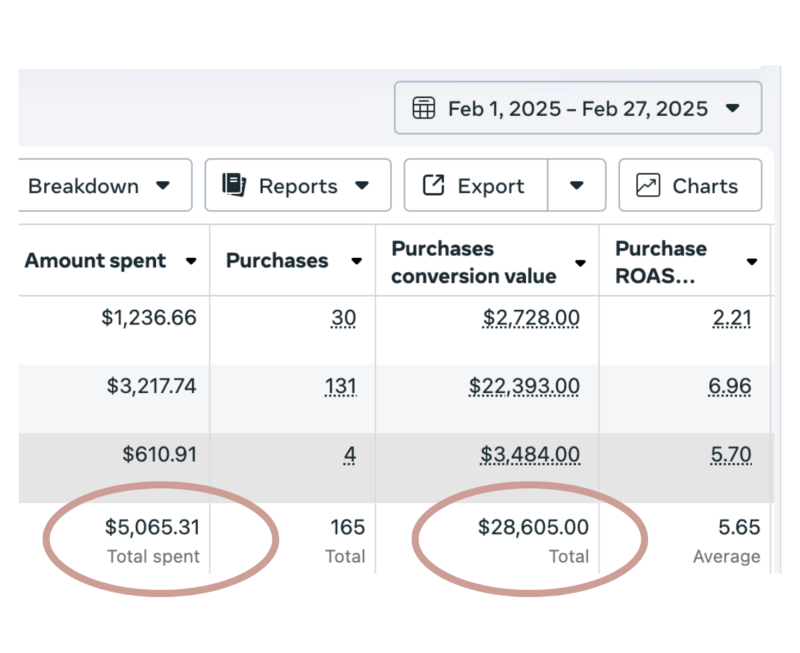
Task: Click the $3,484.00 conversion value link
Action: 530,455
